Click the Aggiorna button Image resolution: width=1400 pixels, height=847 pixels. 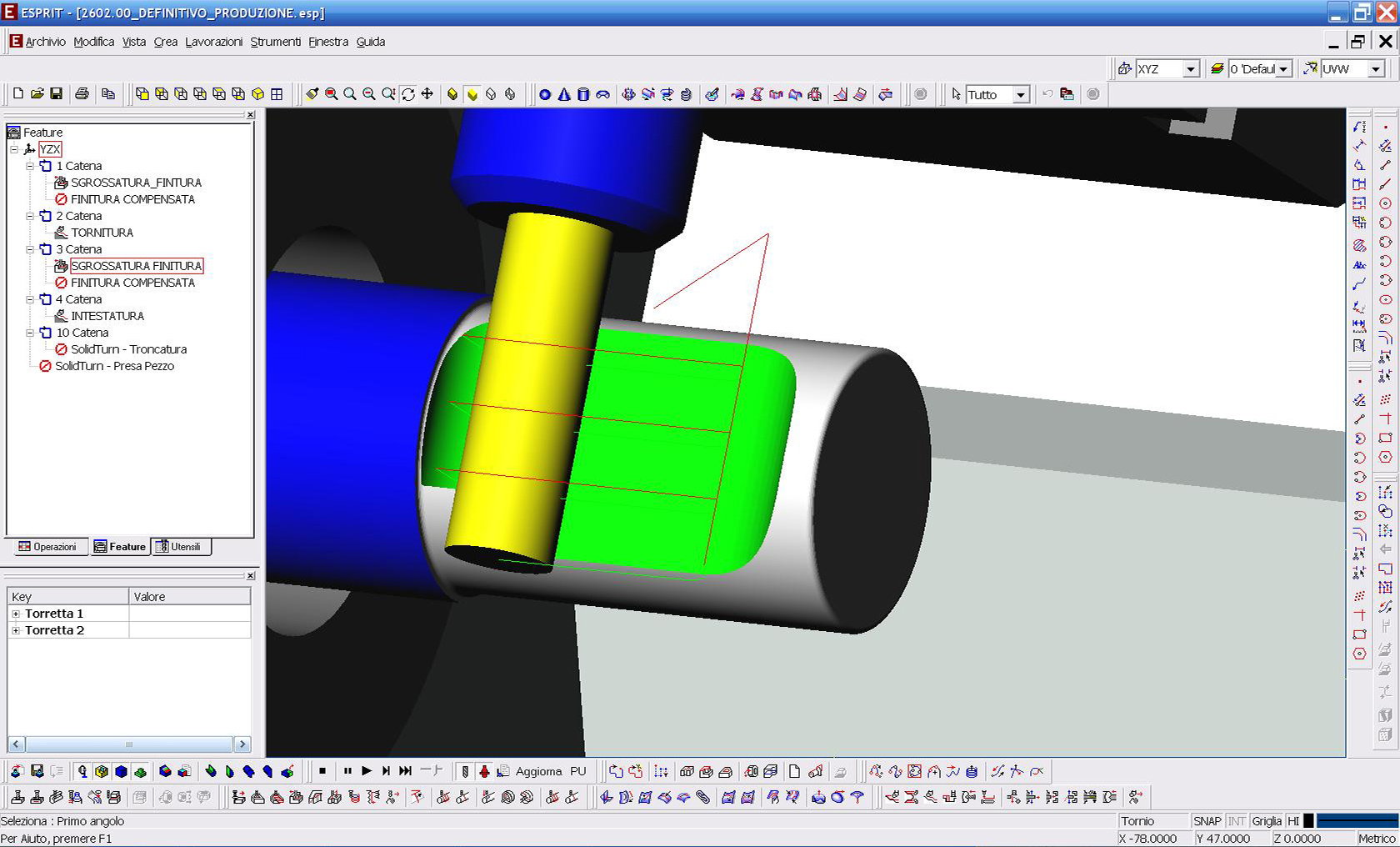538,771
